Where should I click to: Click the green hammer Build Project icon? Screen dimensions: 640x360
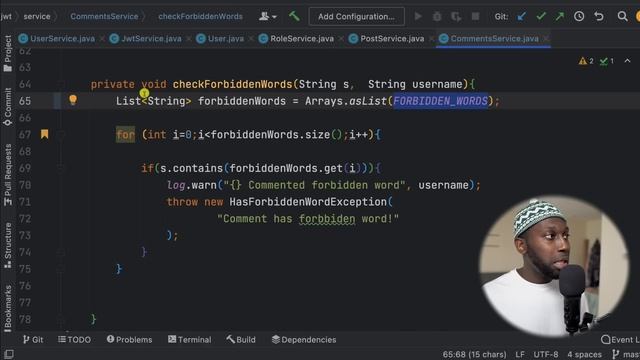[x=294, y=16]
